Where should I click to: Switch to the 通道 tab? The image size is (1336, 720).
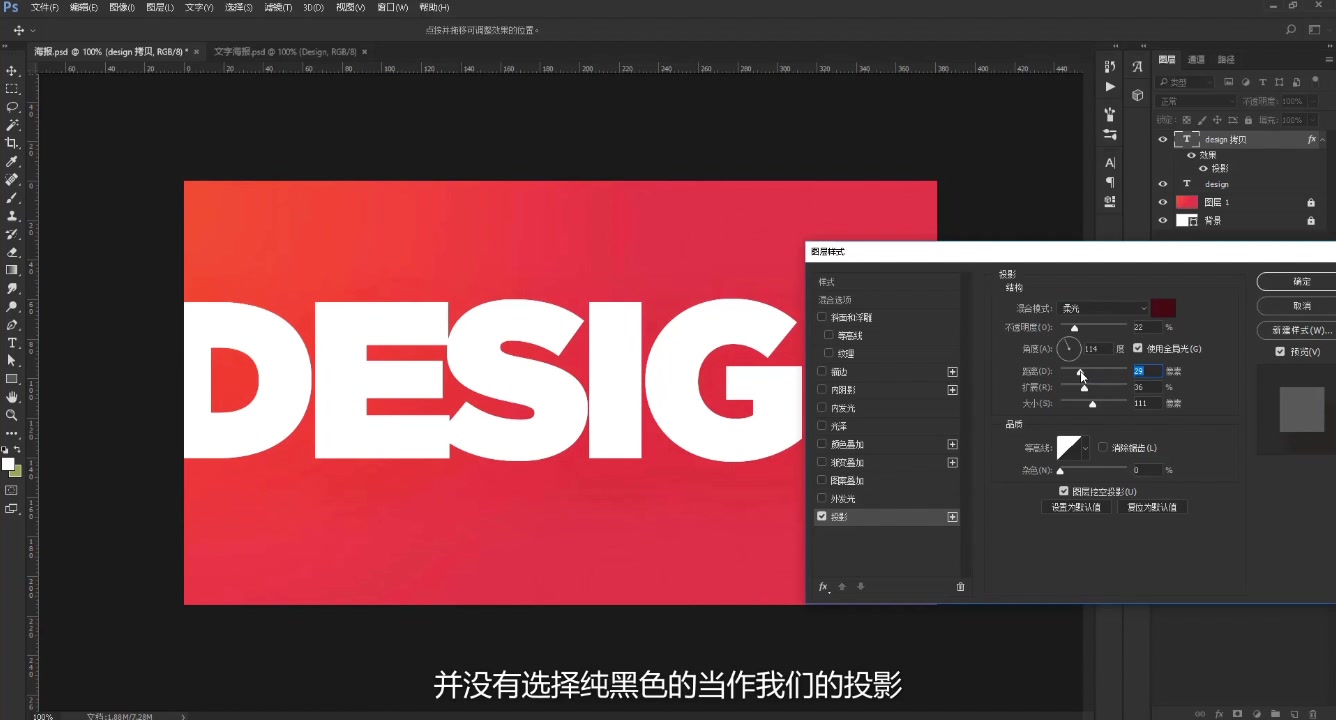click(1196, 59)
